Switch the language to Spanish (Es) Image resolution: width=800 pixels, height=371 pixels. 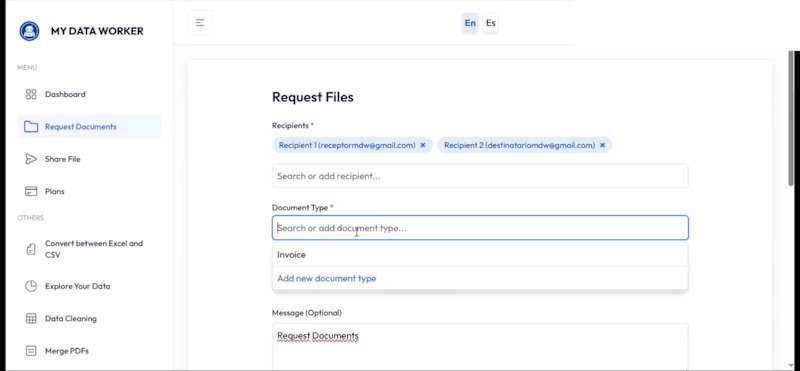coord(490,23)
